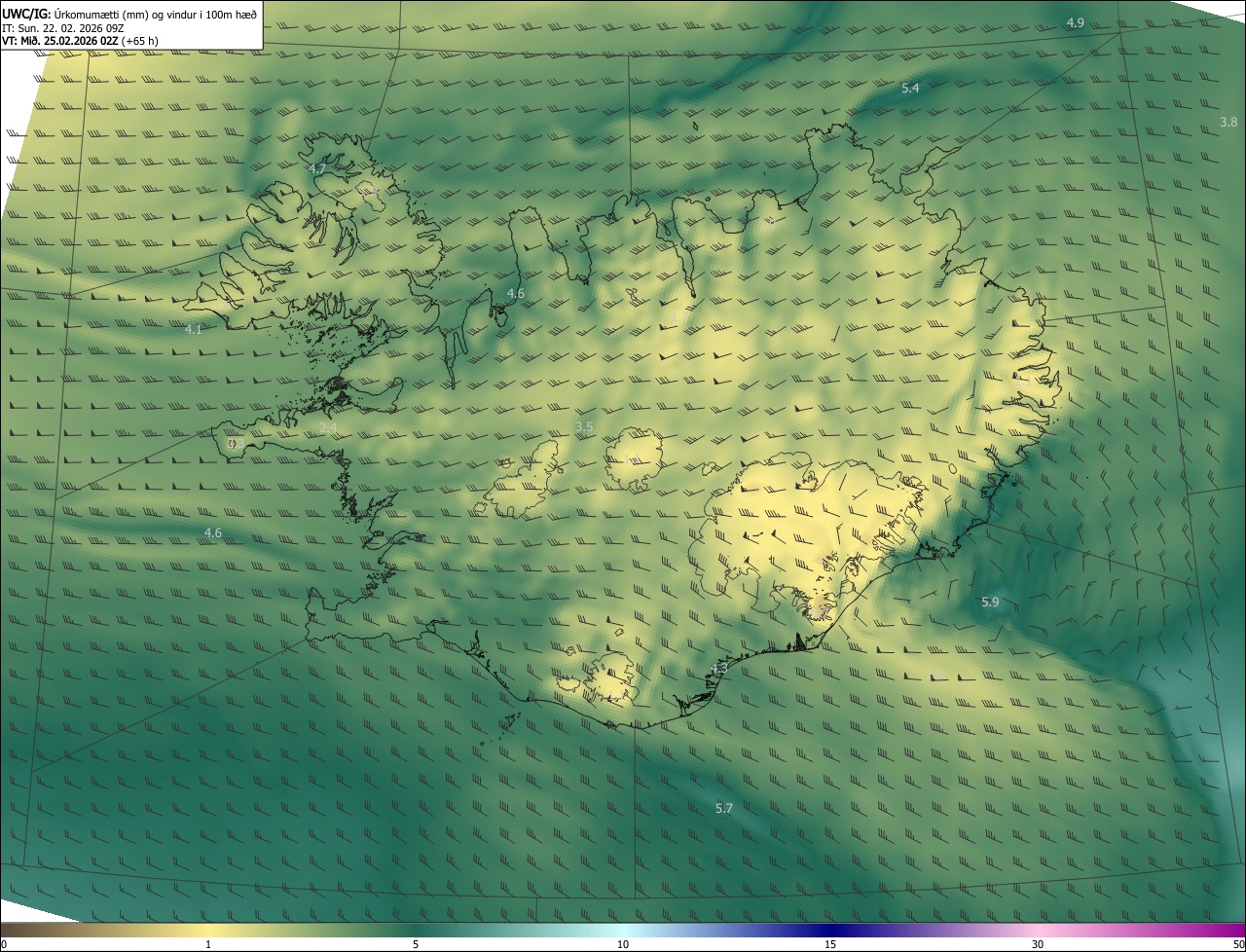Click the colour scale tick label '10'
This screenshot has width=1246, height=952.
pos(623,944)
